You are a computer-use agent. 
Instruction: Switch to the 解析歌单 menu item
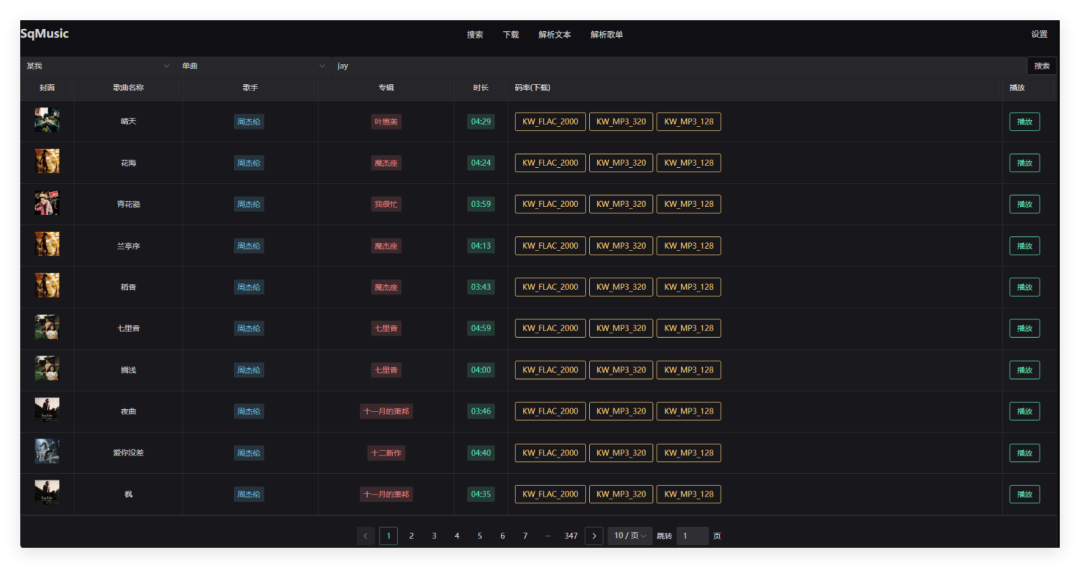click(606, 34)
